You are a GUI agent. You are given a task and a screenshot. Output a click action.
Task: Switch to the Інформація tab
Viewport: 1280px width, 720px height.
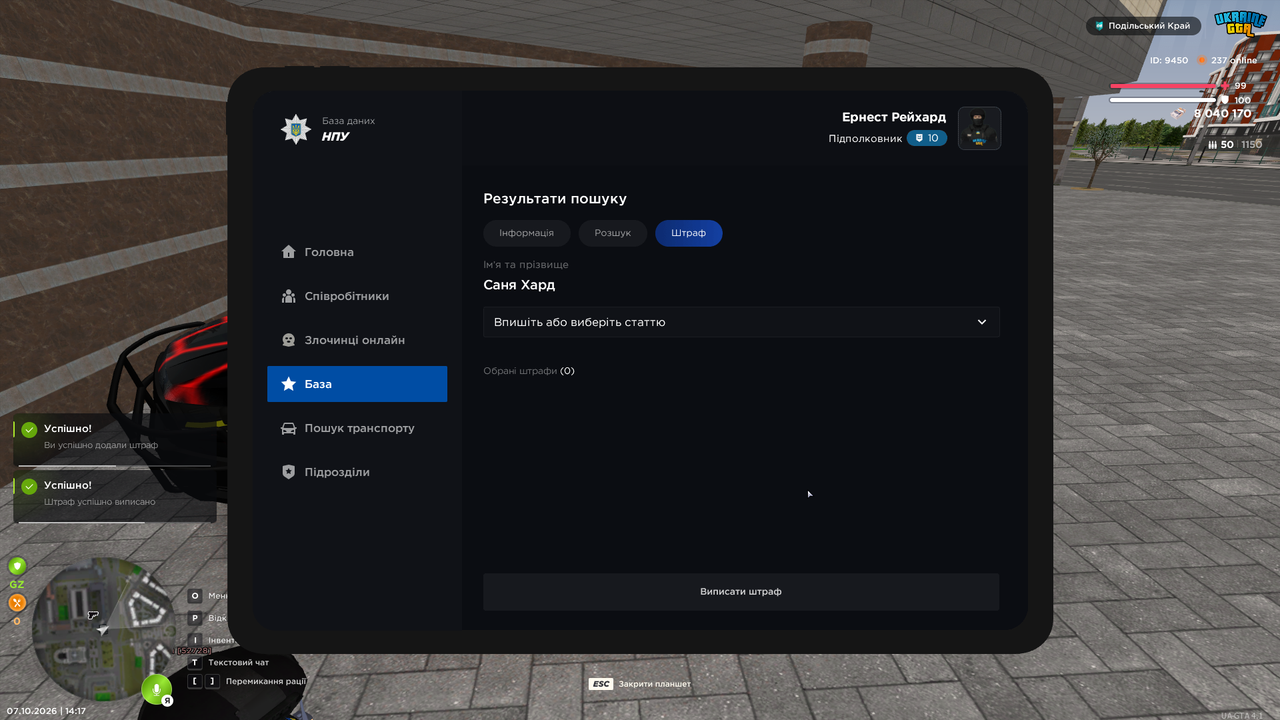pos(526,233)
